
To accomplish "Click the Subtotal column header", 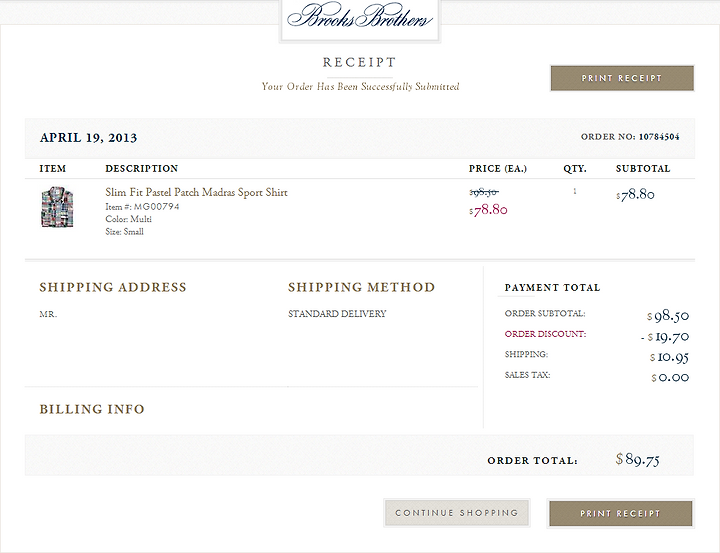I will coord(643,169).
